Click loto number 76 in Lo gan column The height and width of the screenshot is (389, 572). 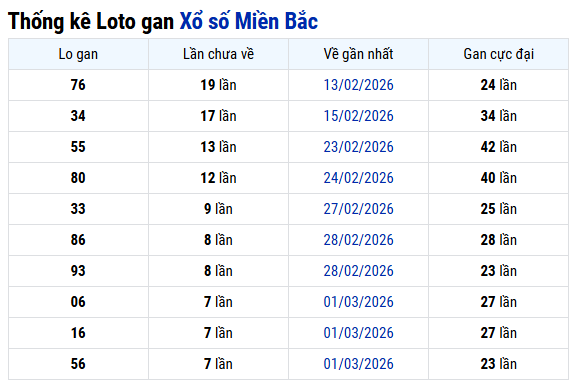78,85
